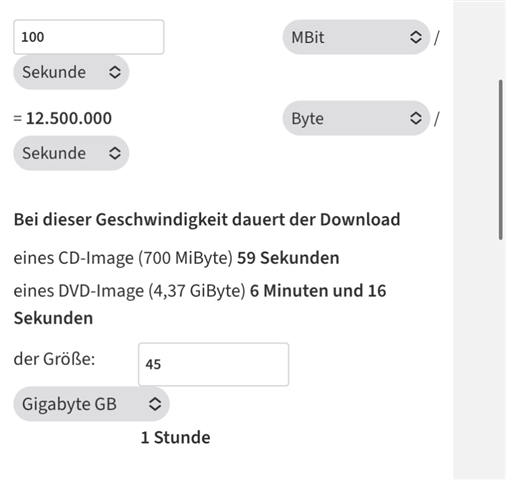Click the up-down chevron icon in Byte selector
Viewport: 506px width, 480px height.
(416, 118)
